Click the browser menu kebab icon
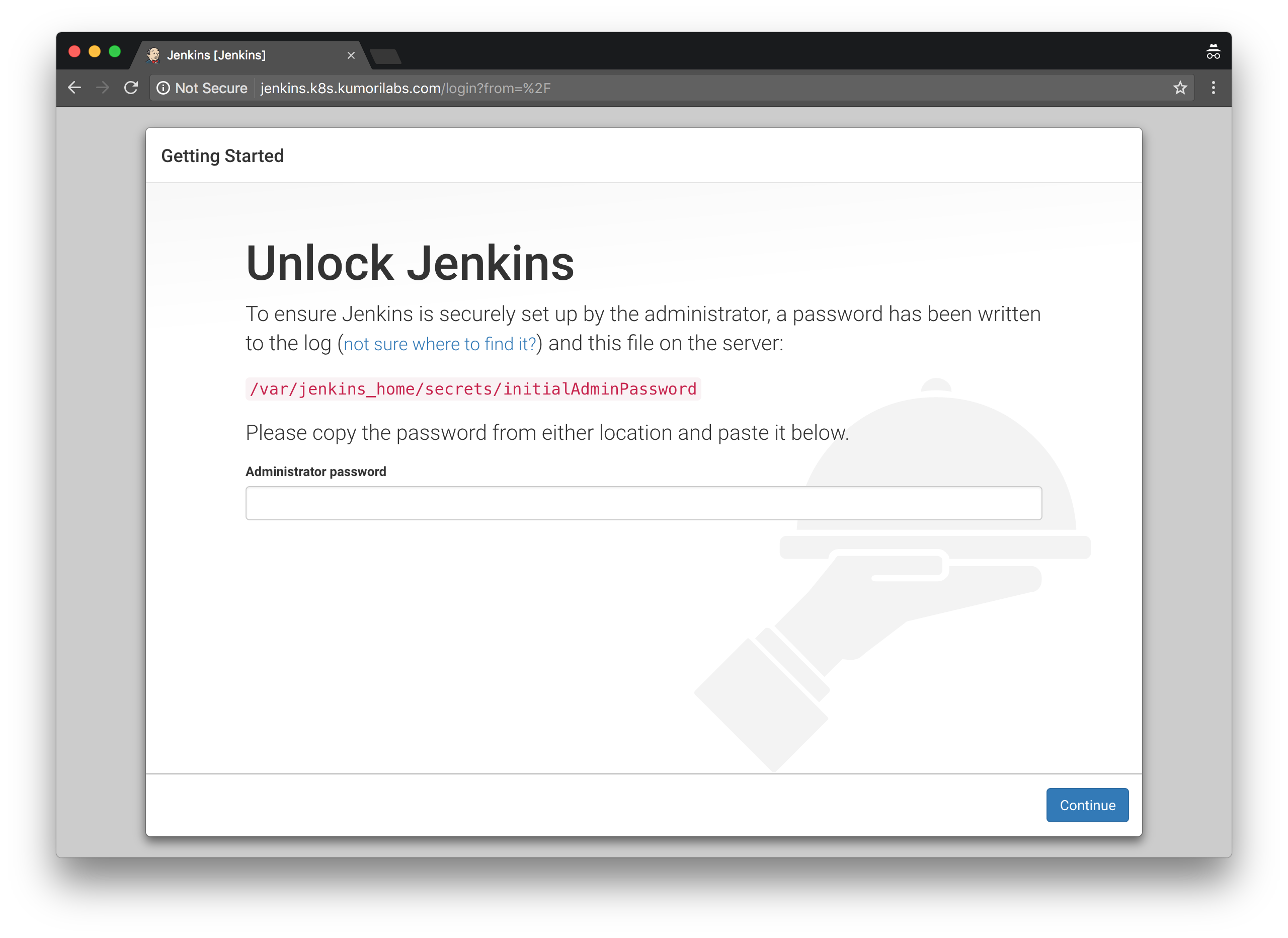 click(x=1213, y=88)
